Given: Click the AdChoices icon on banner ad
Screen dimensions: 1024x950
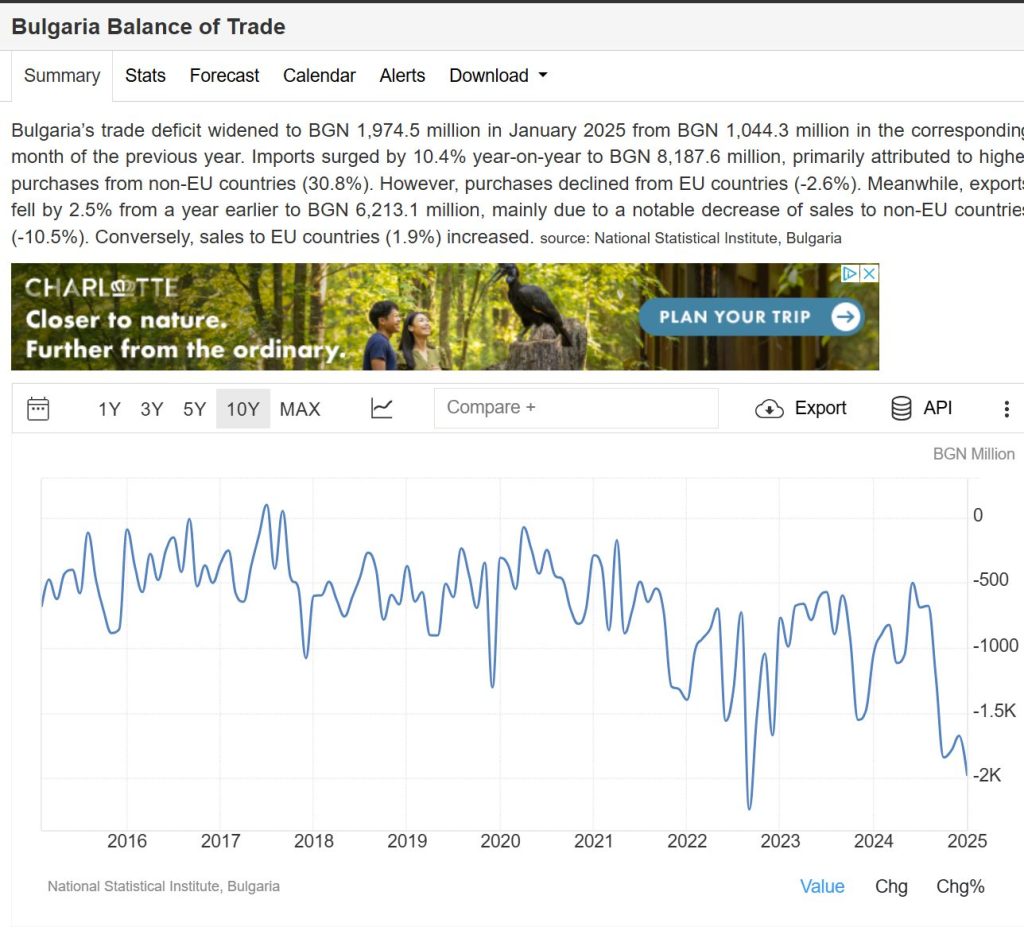Looking at the screenshot, I should [850, 274].
